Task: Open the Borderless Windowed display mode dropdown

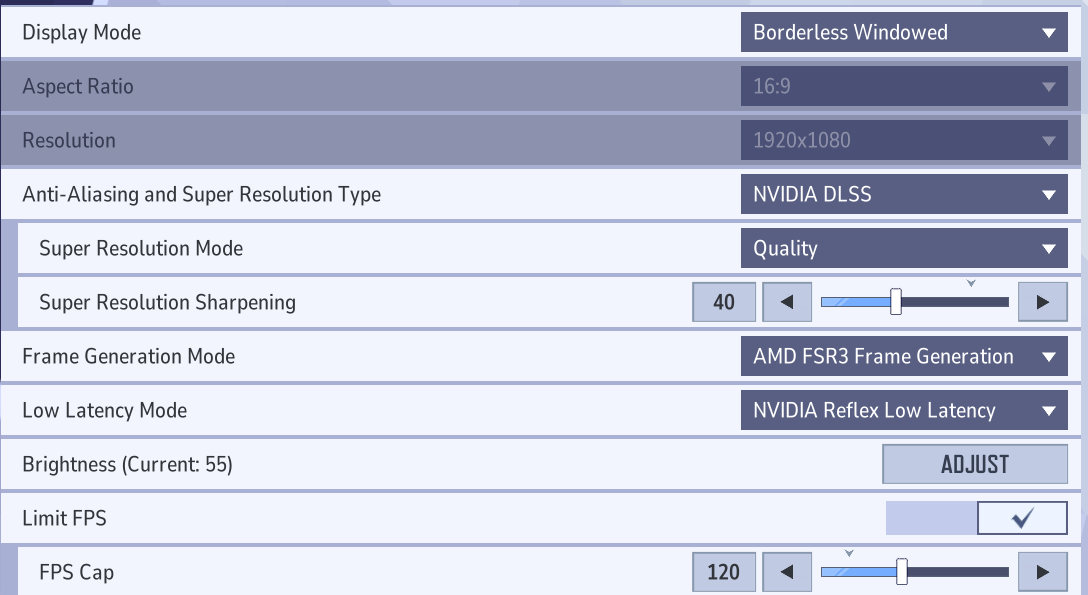Action: click(x=904, y=32)
